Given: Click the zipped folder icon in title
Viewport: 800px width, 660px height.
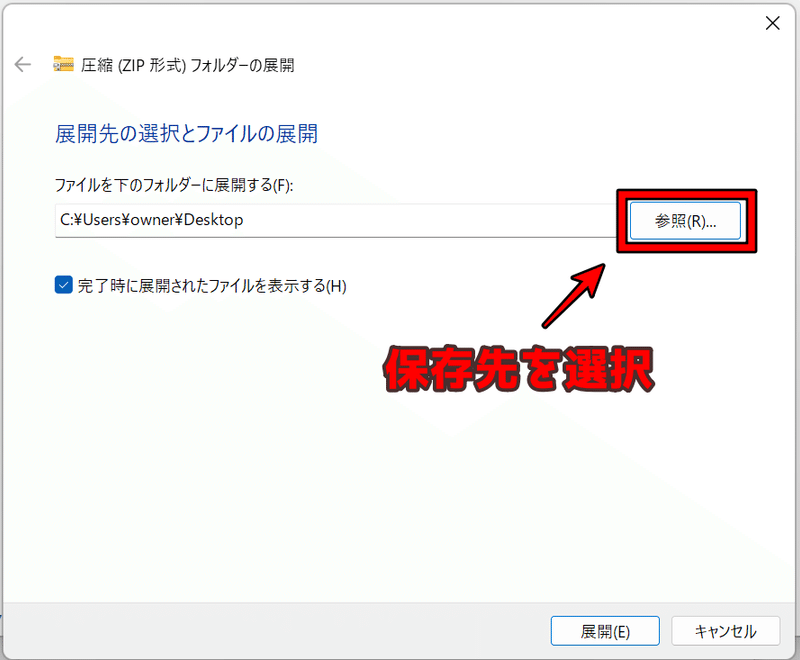Looking at the screenshot, I should (63, 64).
